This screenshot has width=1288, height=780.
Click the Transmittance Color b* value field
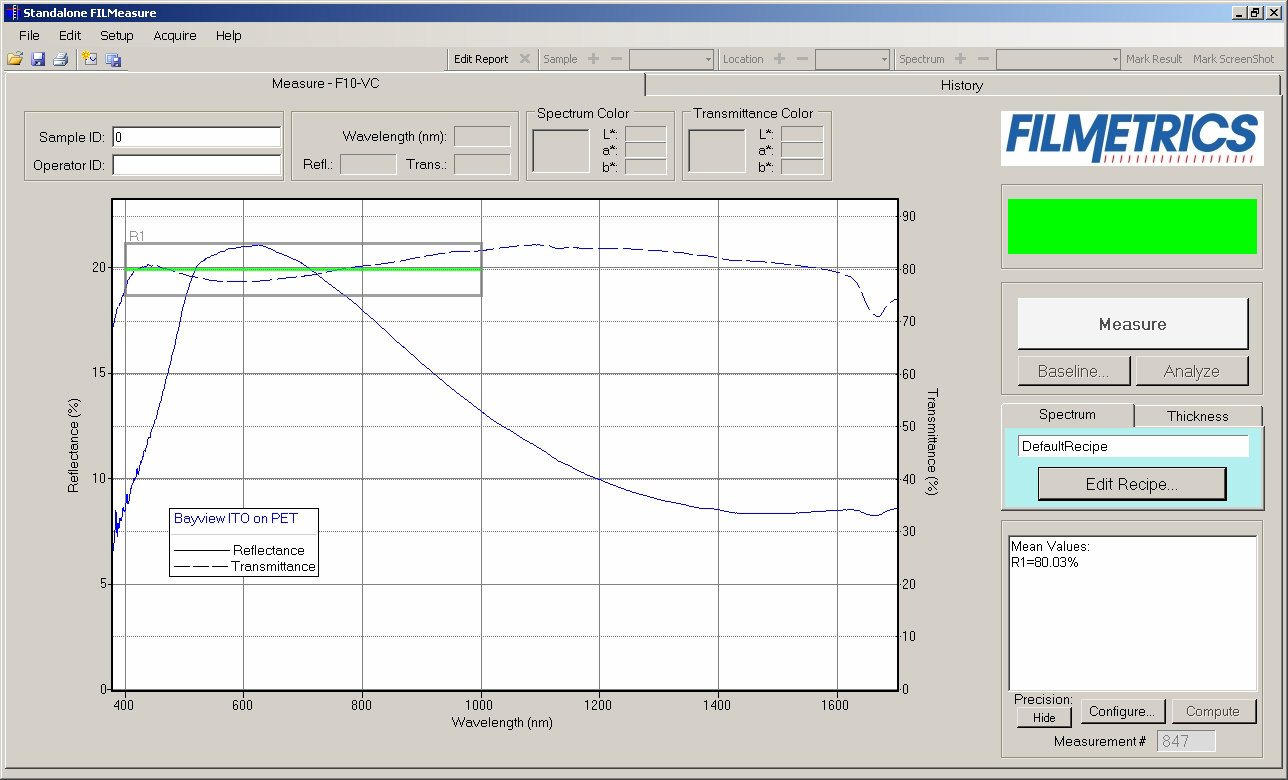coord(803,167)
